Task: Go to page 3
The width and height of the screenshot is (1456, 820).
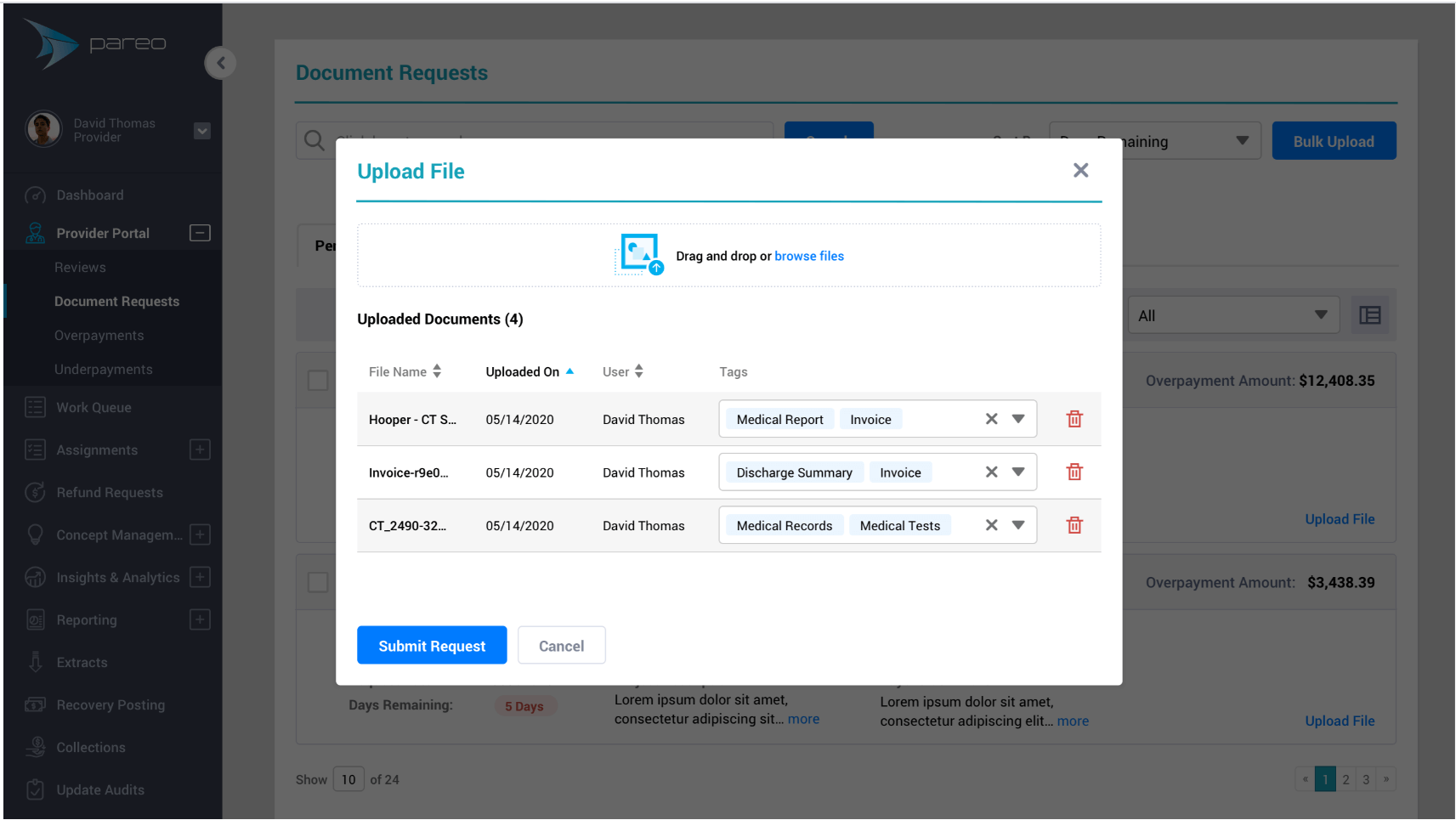Action: click(1366, 779)
